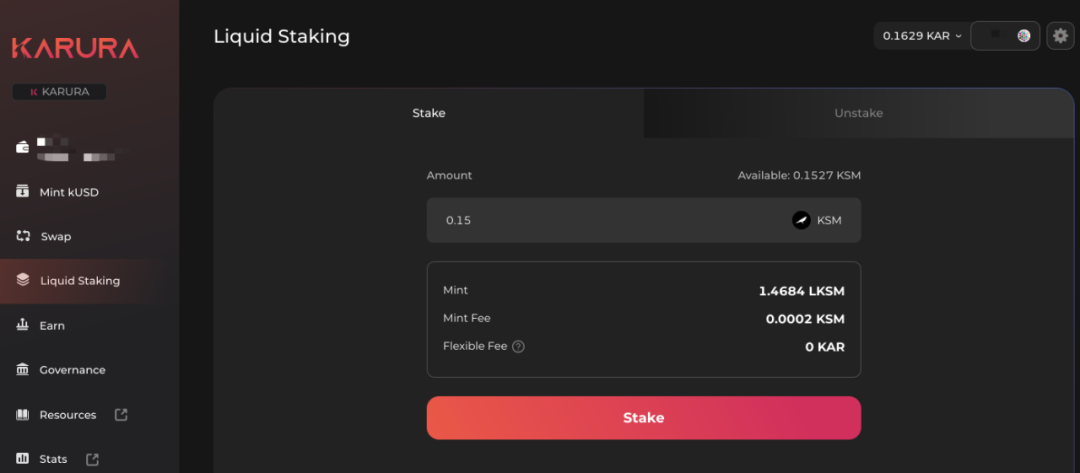Click Available: 0.1527 KSM to use max
Viewport: 1080px width, 473px height.
tap(798, 176)
